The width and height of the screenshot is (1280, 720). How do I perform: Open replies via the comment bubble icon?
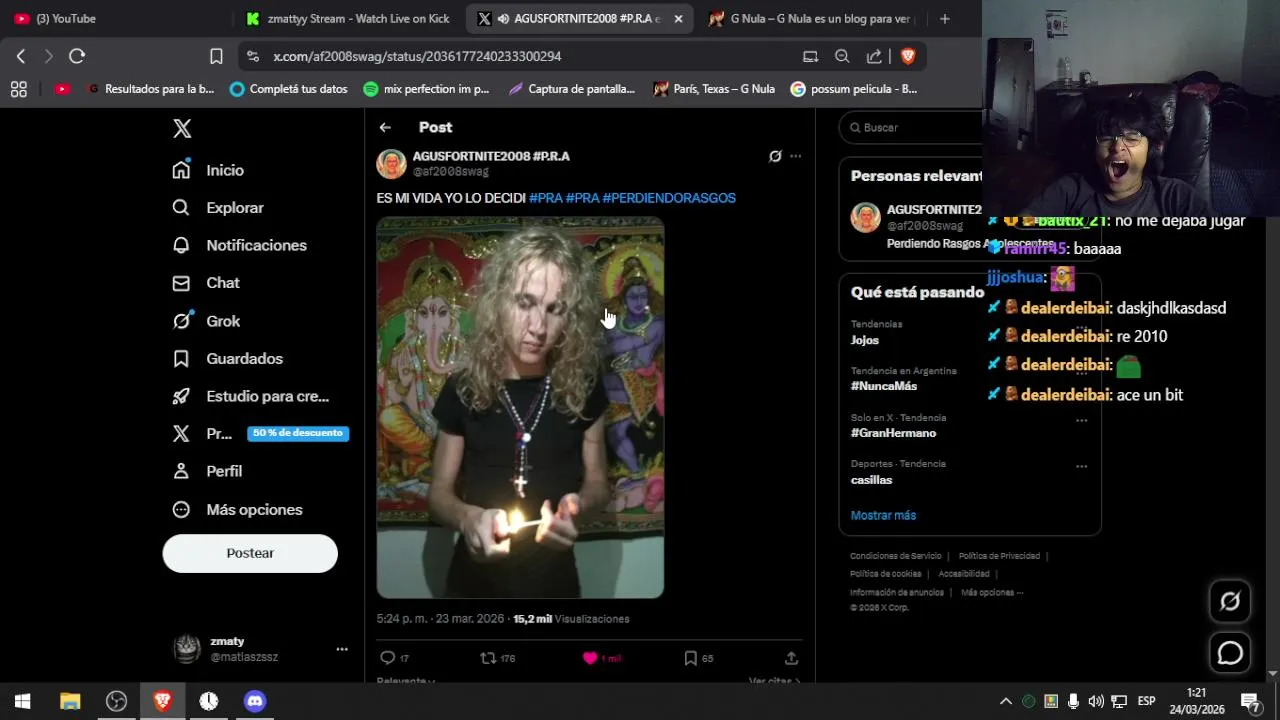[388, 658]
